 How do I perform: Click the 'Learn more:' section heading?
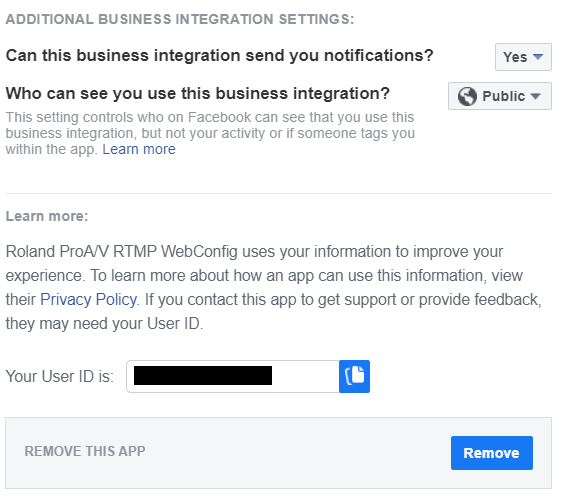[47, 216]
